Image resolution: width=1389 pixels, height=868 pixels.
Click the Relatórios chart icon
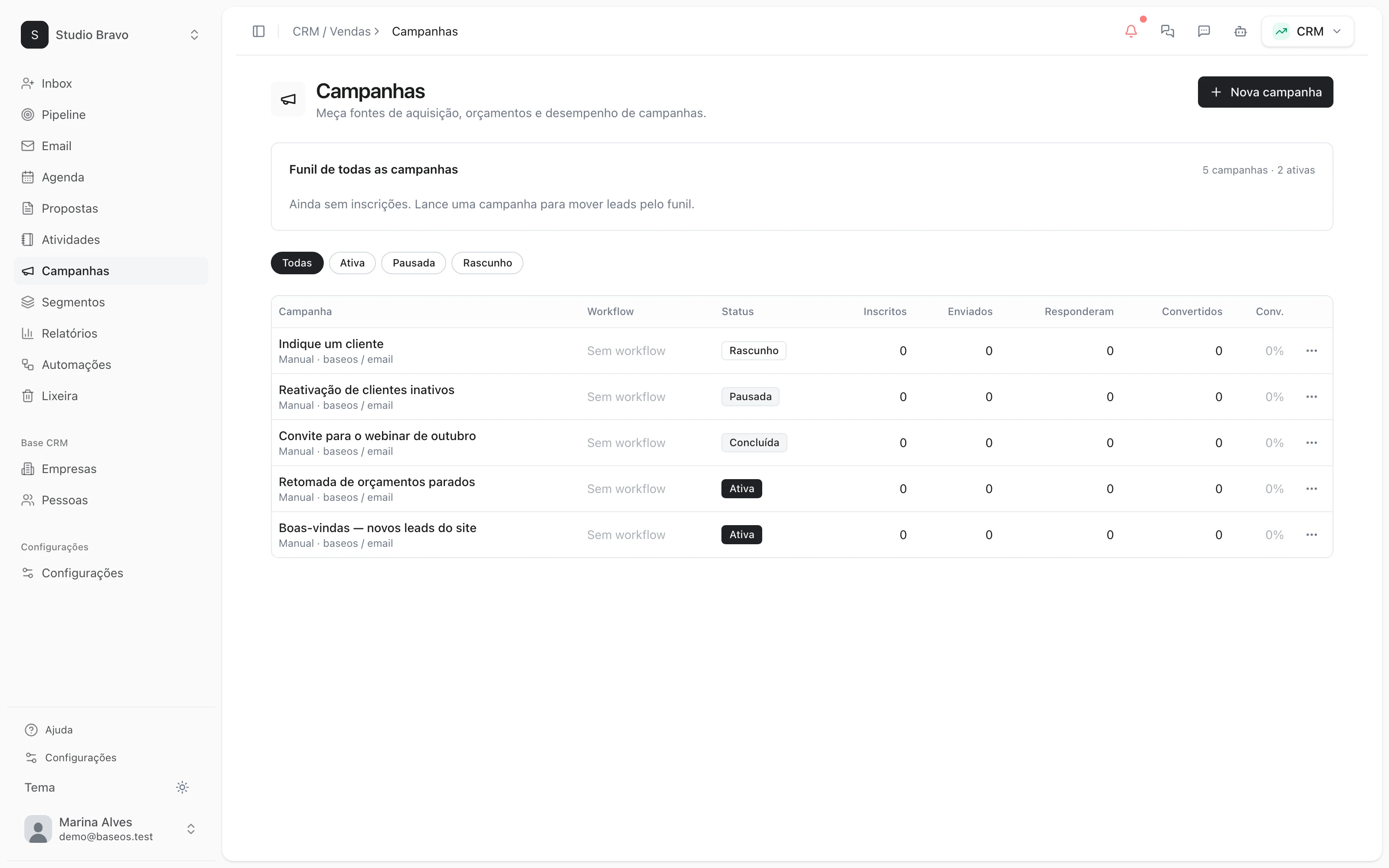27,334
